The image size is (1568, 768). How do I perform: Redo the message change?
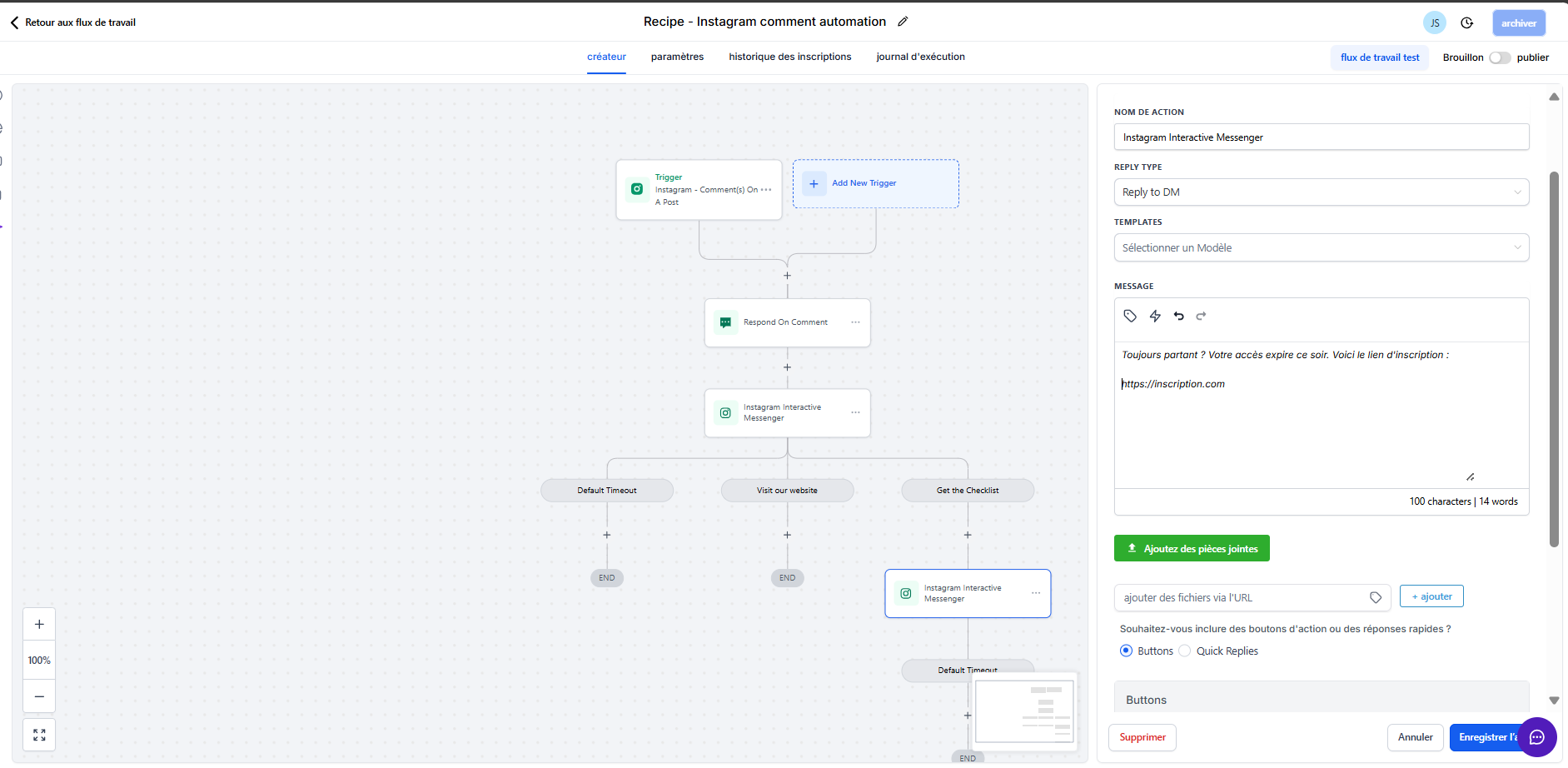point(1202,316)
